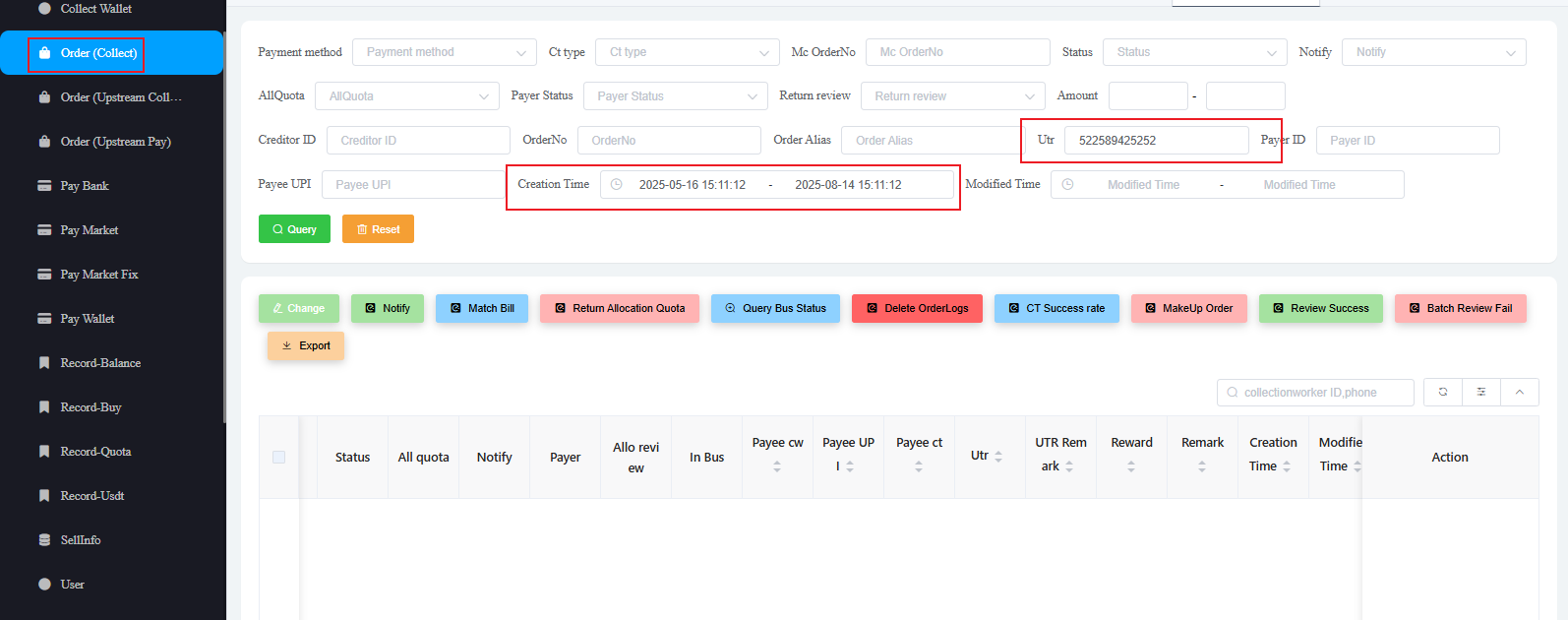Click the search magnifier icon in table search
This screenshot has height=620, width=1568.
pyautogui.click(x=1233, y=393)
